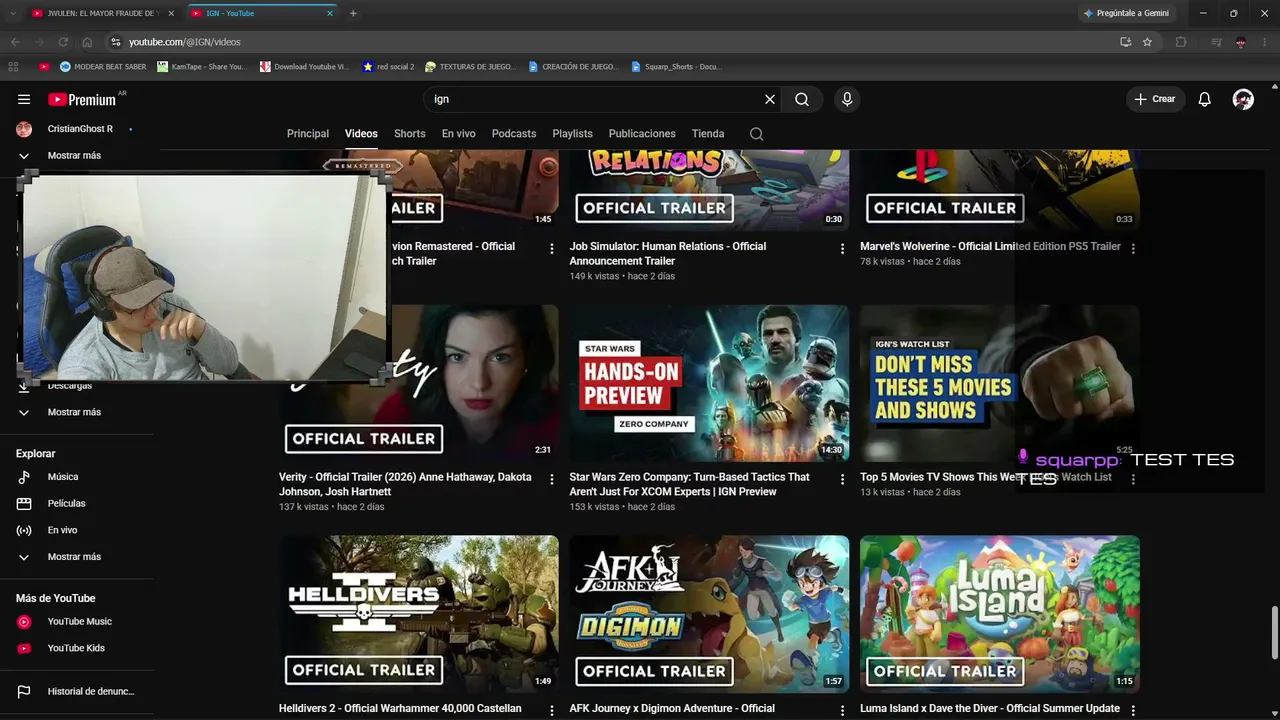Open Job Simulator: Human Relations video title
The image size is (1280, 720).
(668, 254)
